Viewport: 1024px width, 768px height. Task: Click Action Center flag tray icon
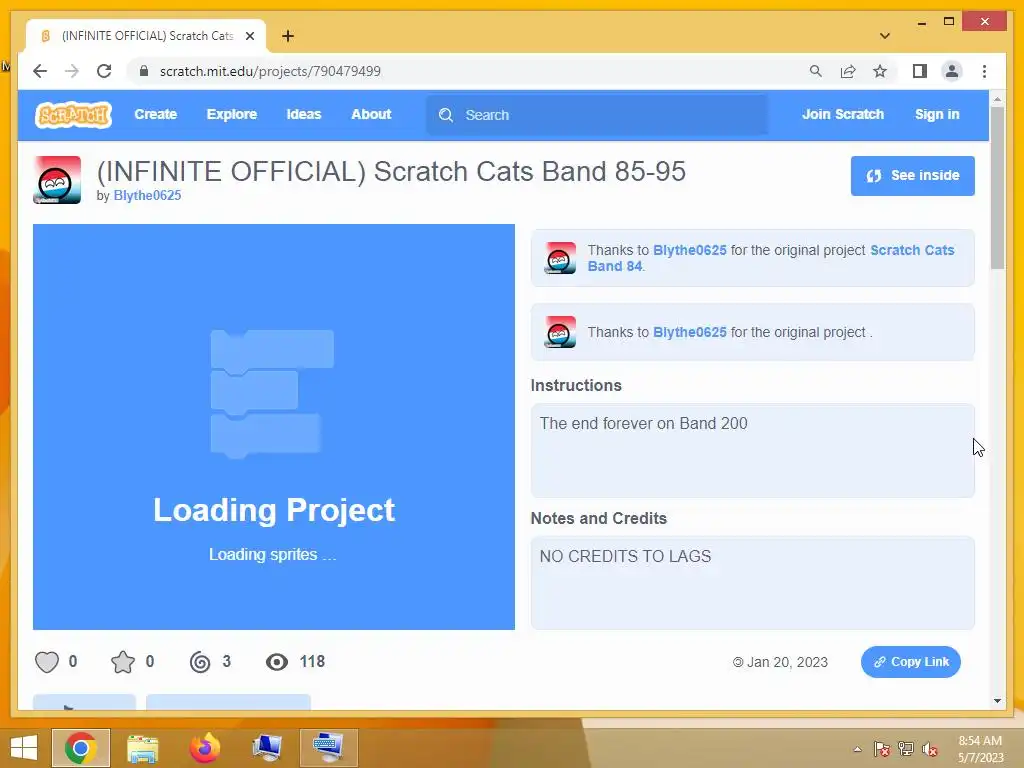pos(881,749)
